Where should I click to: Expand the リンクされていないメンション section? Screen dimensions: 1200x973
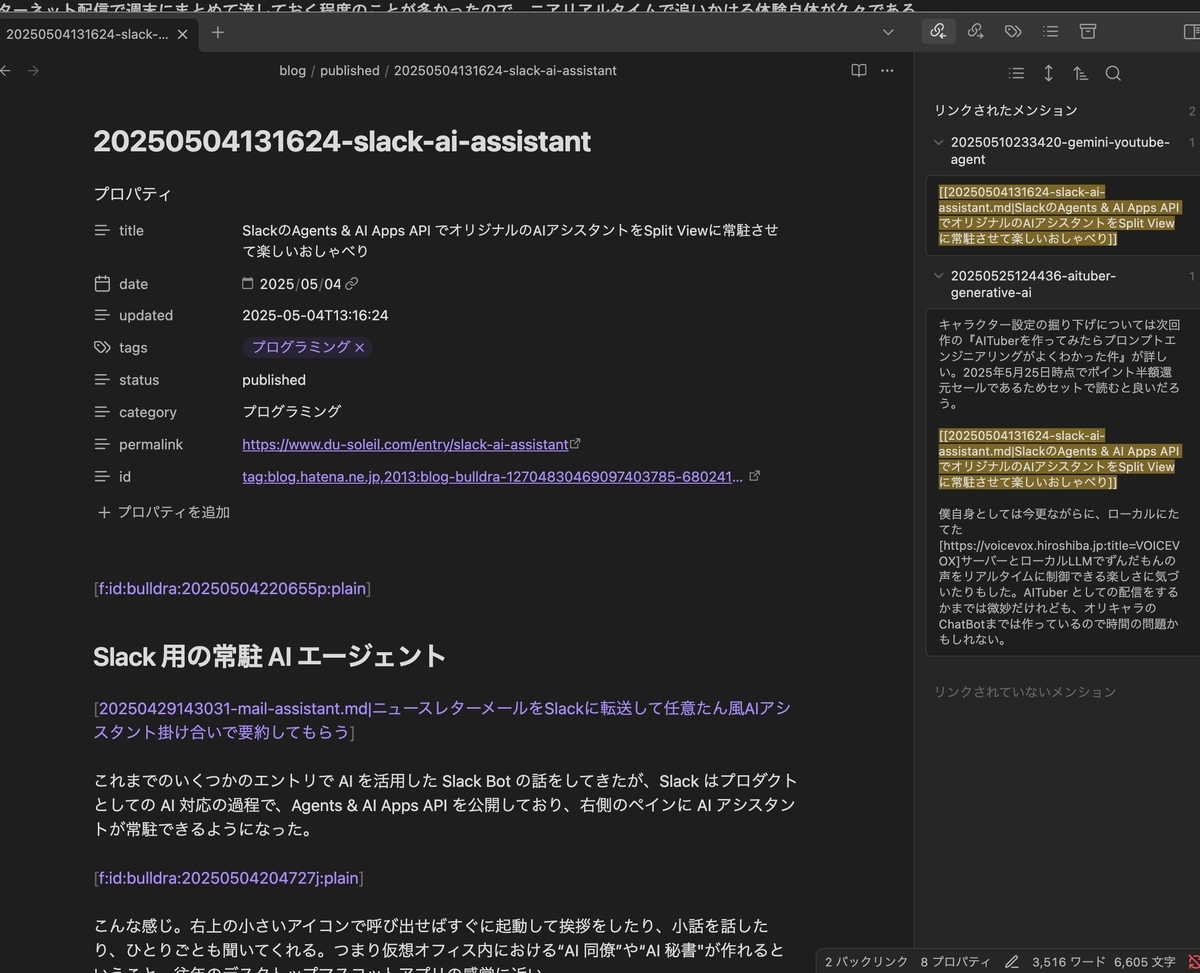(x=1025, y=692)
